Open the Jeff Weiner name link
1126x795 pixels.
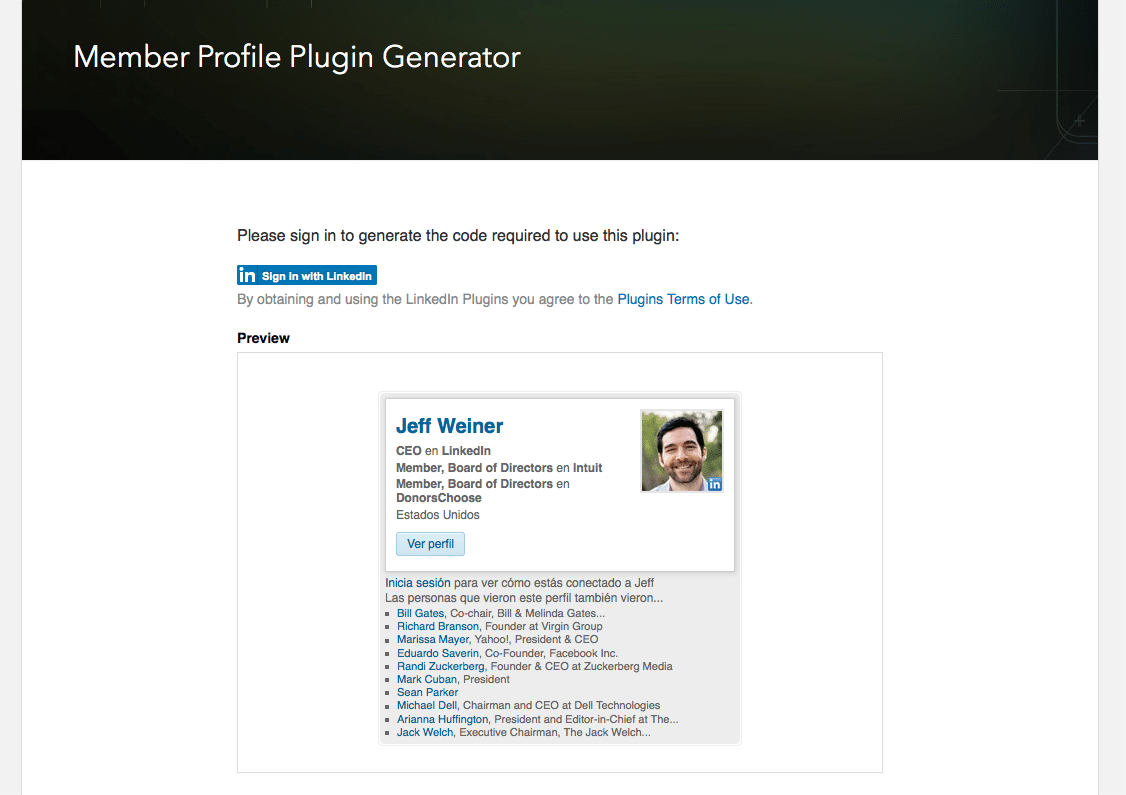click(x=450, y=426)
